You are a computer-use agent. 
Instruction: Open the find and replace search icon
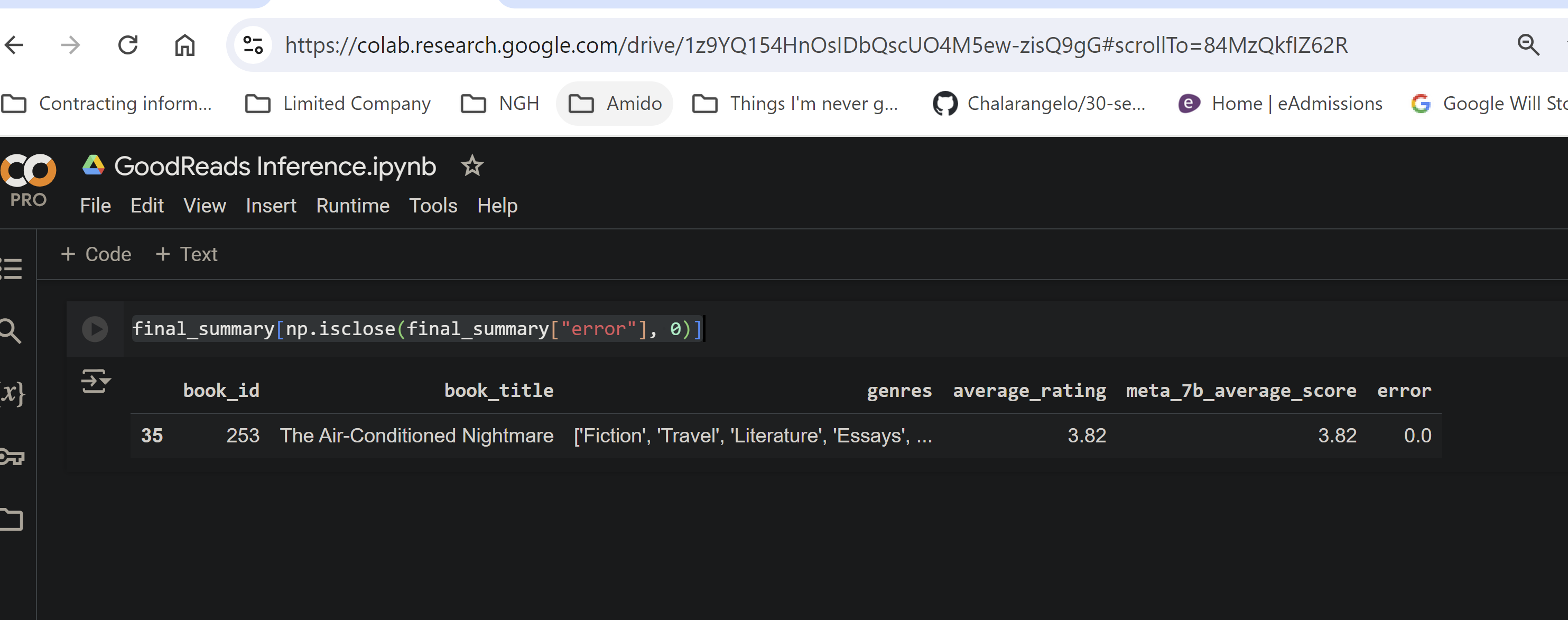click(11, 331)
